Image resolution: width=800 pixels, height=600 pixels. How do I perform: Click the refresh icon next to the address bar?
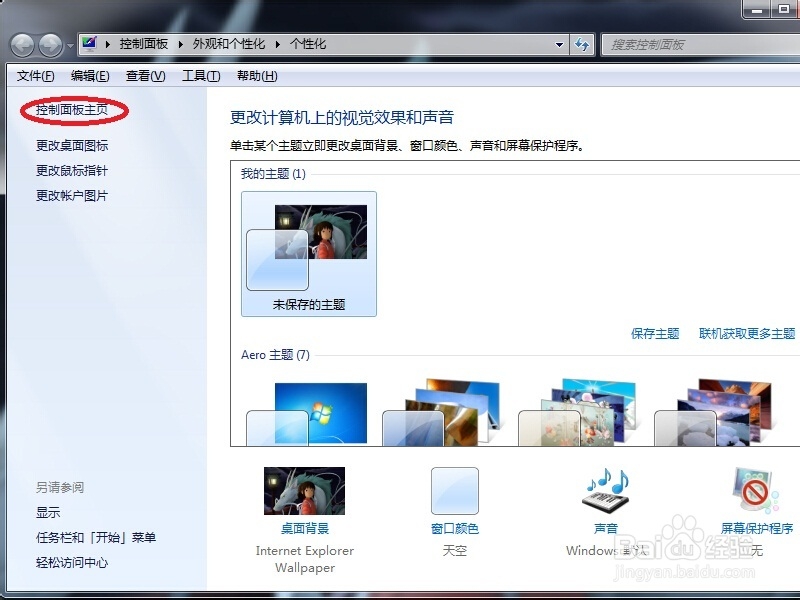pyautogui.click(x=583, y=44)
